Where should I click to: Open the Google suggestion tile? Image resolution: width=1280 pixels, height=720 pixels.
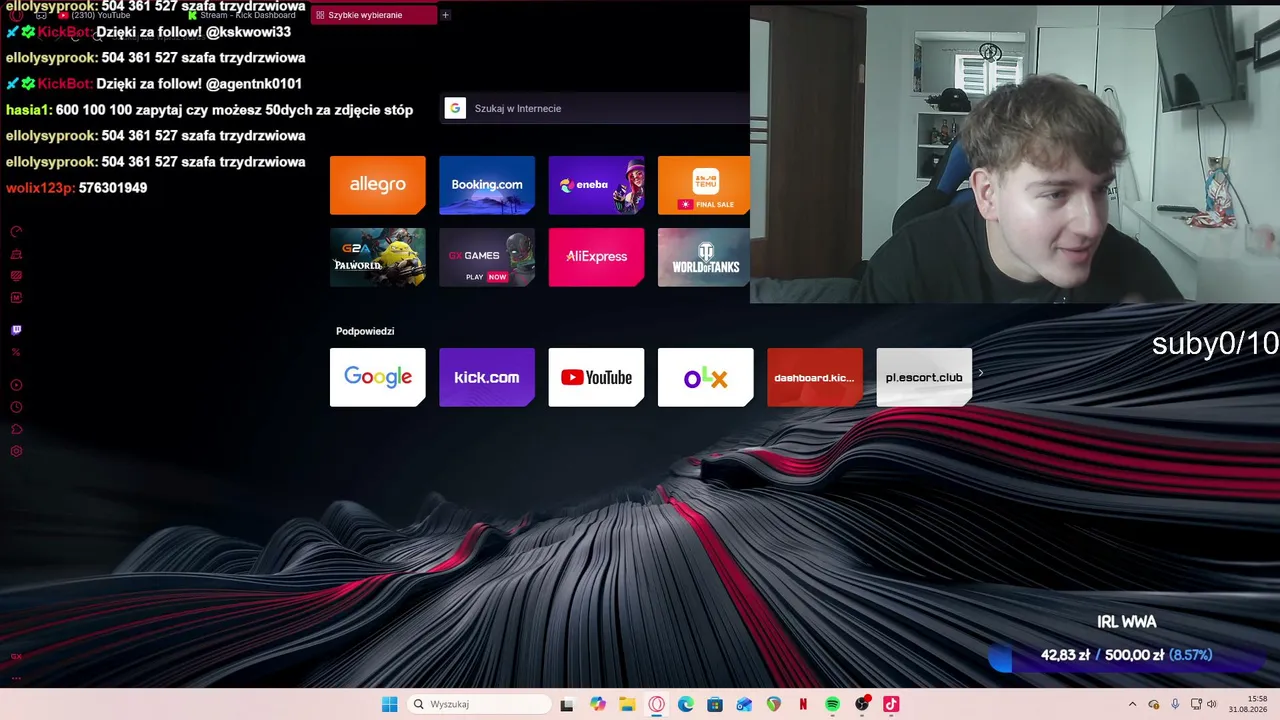tap(378, 377)
